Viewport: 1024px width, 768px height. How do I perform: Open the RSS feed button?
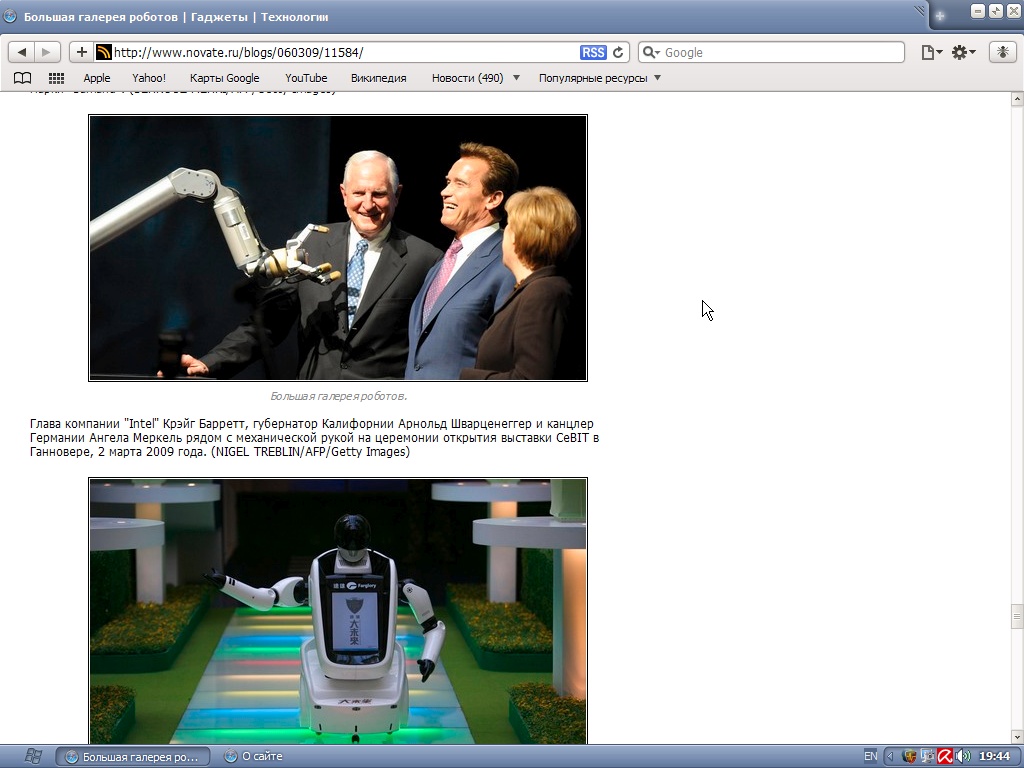coord(593,52)
